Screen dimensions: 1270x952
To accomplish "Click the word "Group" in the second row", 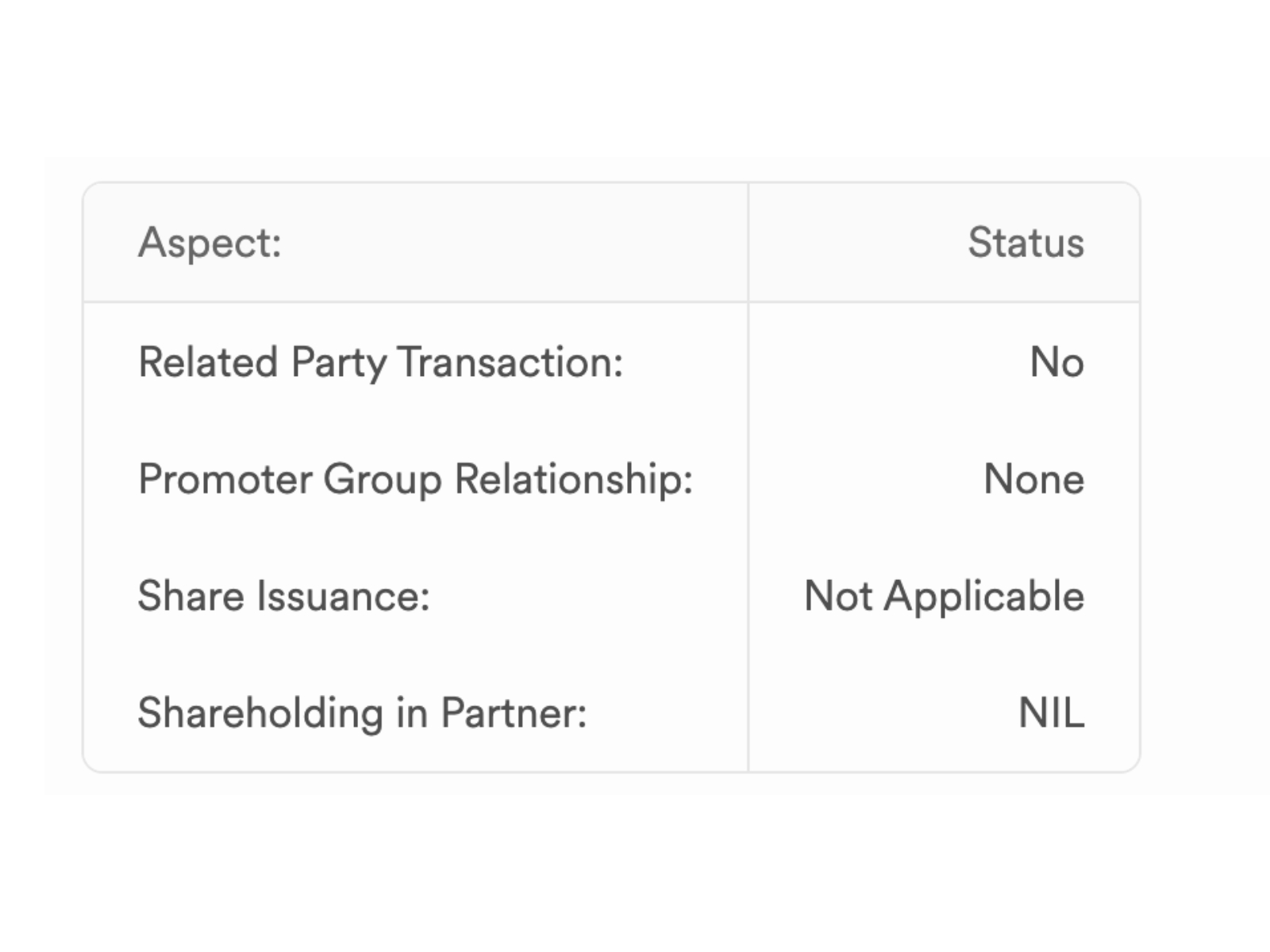I will coord(382,479).
